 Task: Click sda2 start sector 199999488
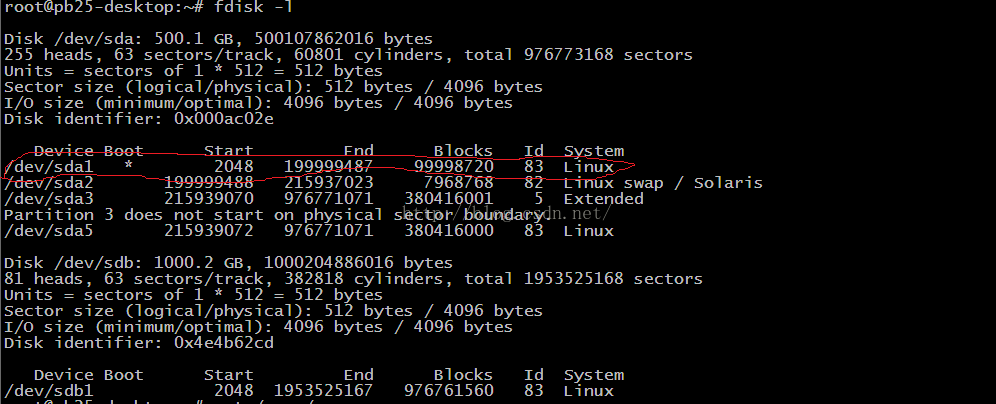208,183
